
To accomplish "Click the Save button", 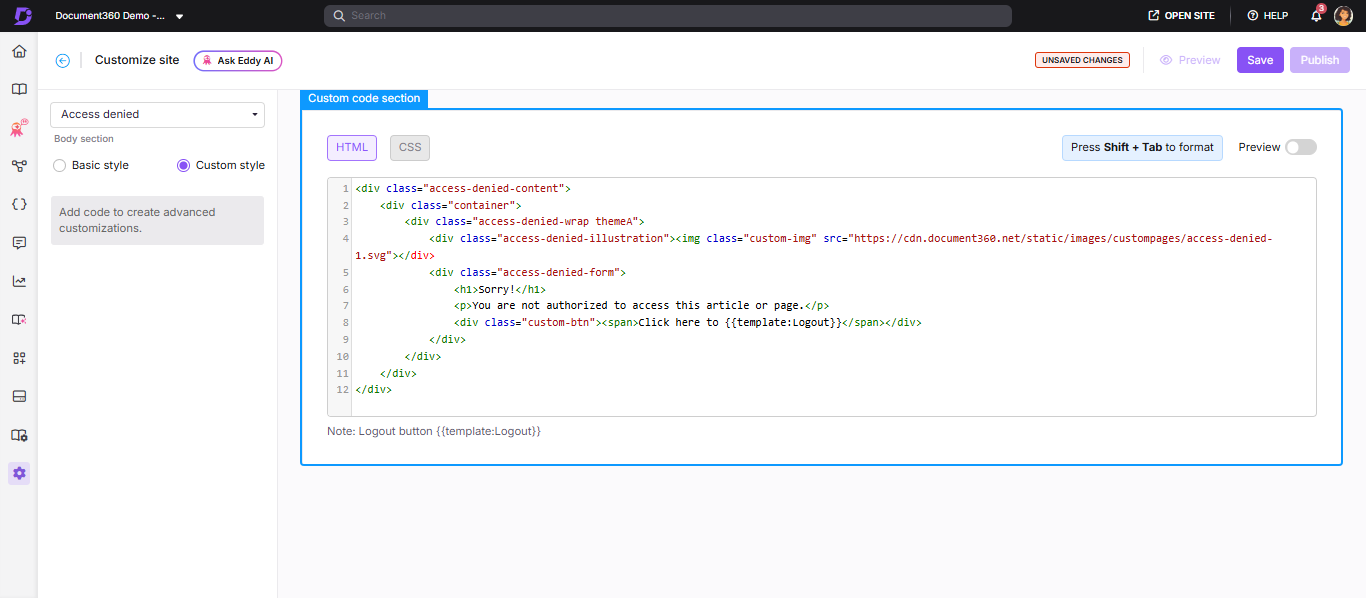I will [1260, 60].
